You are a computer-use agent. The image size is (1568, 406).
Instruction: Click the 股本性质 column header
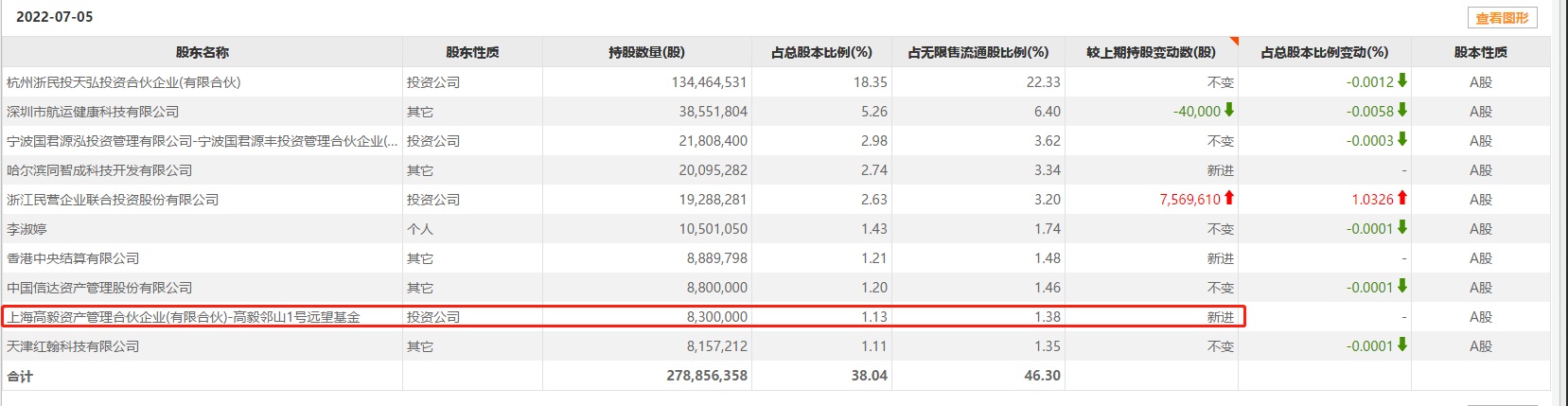(x=1481, y=52)
